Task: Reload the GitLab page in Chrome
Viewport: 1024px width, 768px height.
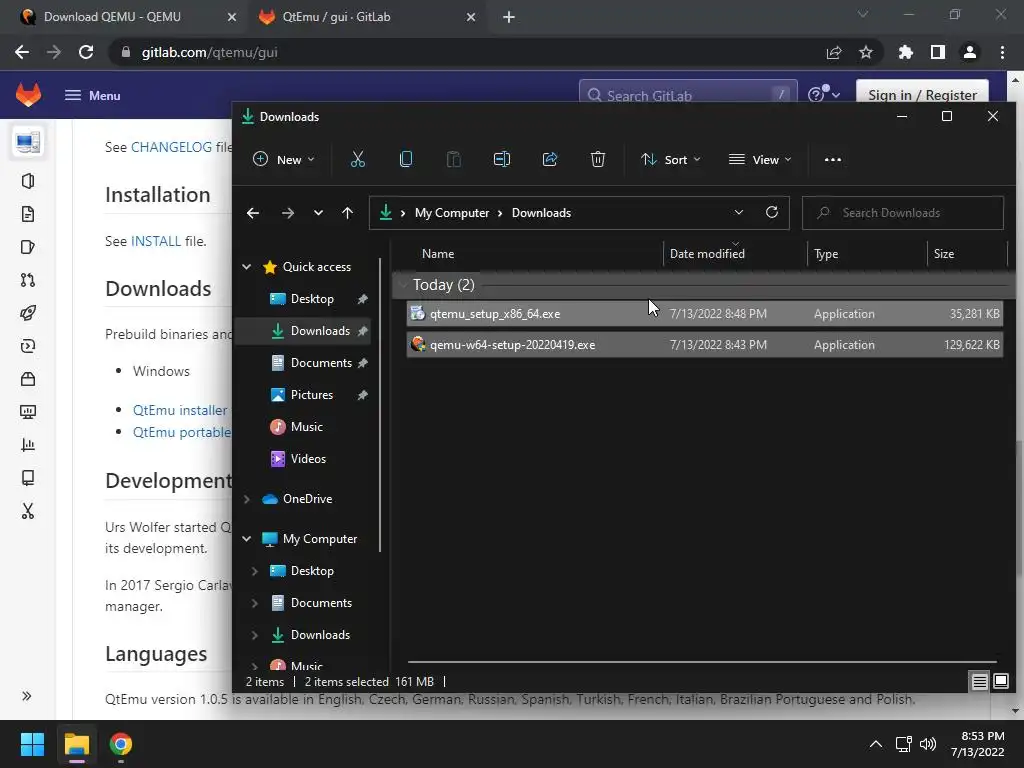Action: pyautogui.click(x=86, y=52)
